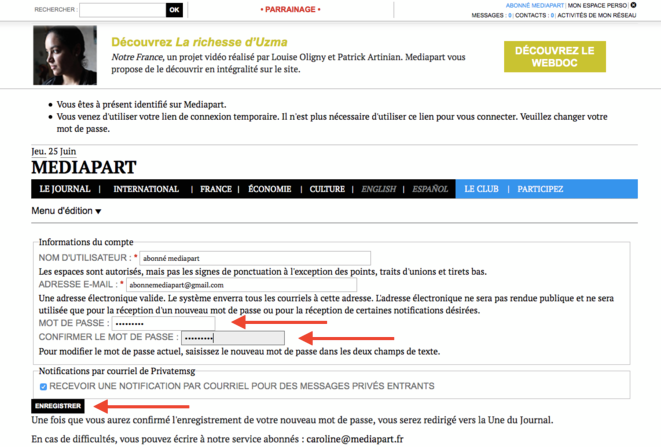The height and width of the screenshot is (447, 661).
Task: Go to the International section
Action: [146, 189]
